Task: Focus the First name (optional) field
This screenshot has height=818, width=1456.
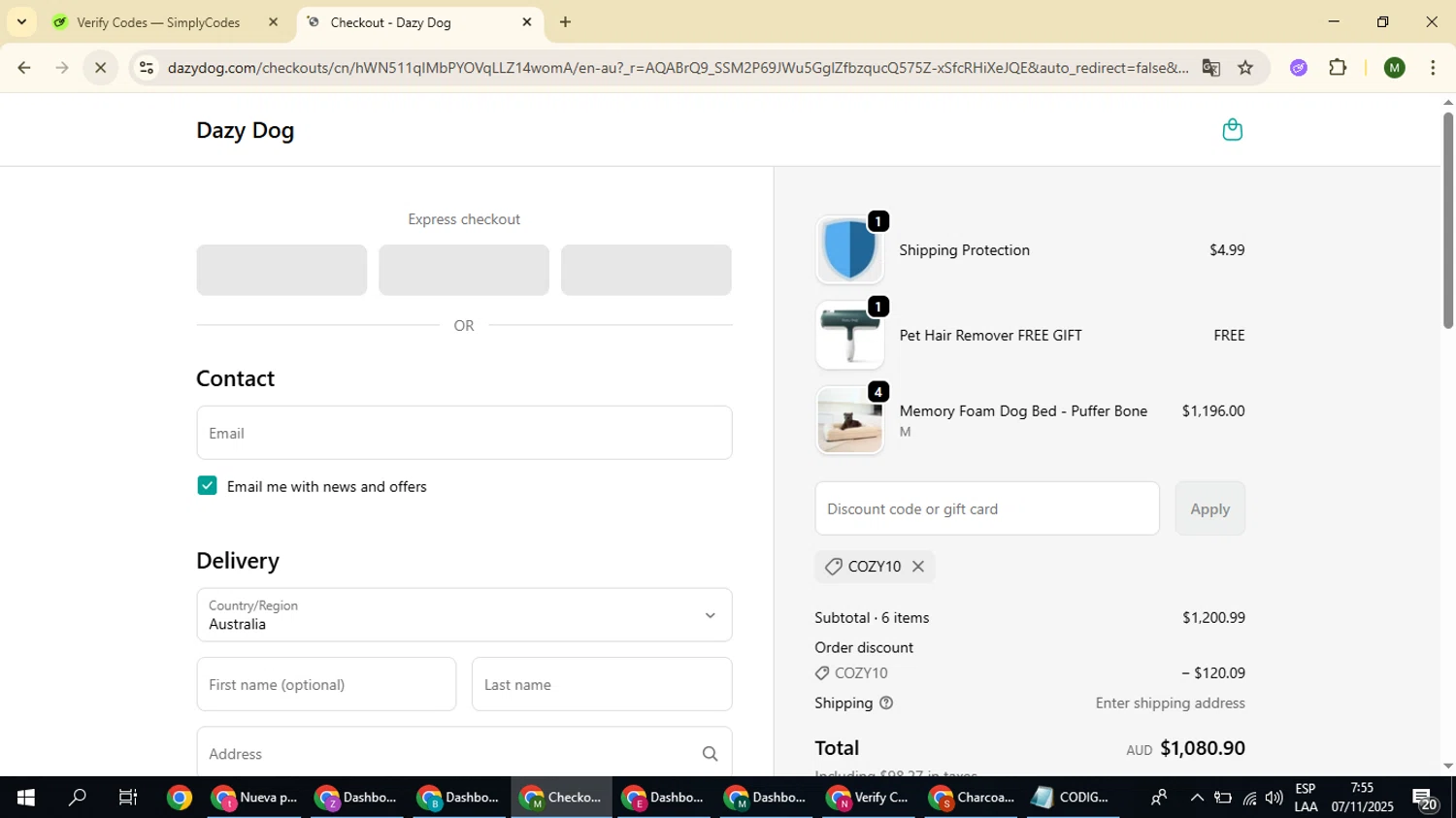Action: pos(326,684)
